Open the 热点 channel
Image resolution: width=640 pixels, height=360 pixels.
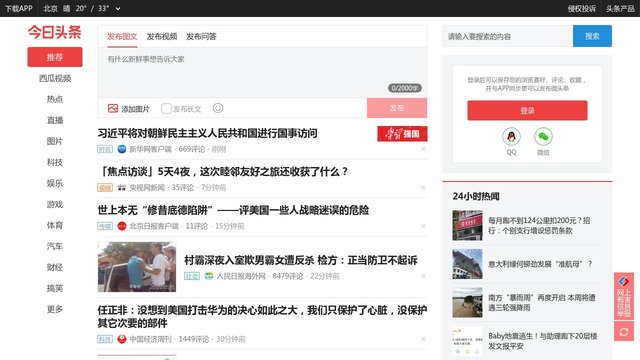(x=55, y=99)
